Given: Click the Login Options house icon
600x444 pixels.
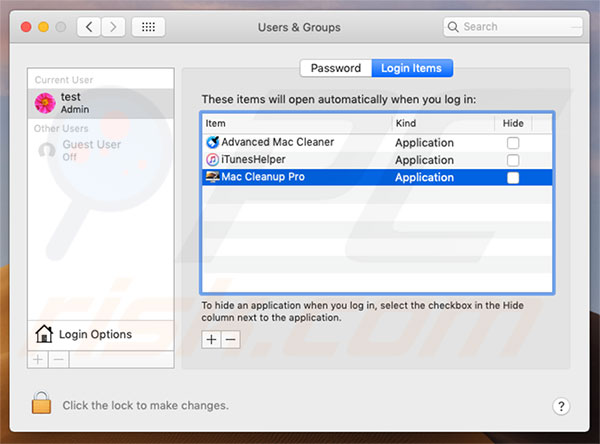Looking at the screenshot, I should 44,334.
